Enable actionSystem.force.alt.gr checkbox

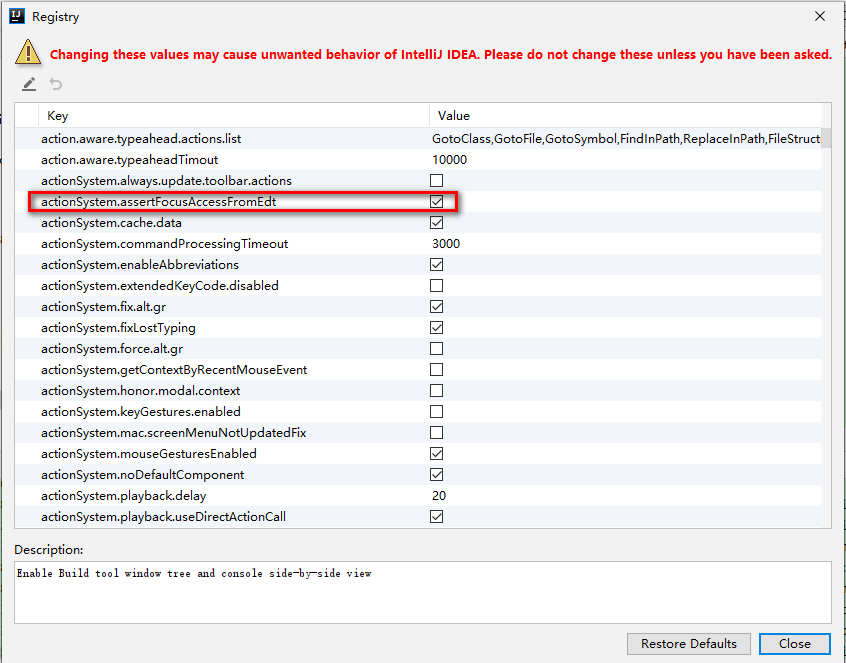(x=436, y=348)
